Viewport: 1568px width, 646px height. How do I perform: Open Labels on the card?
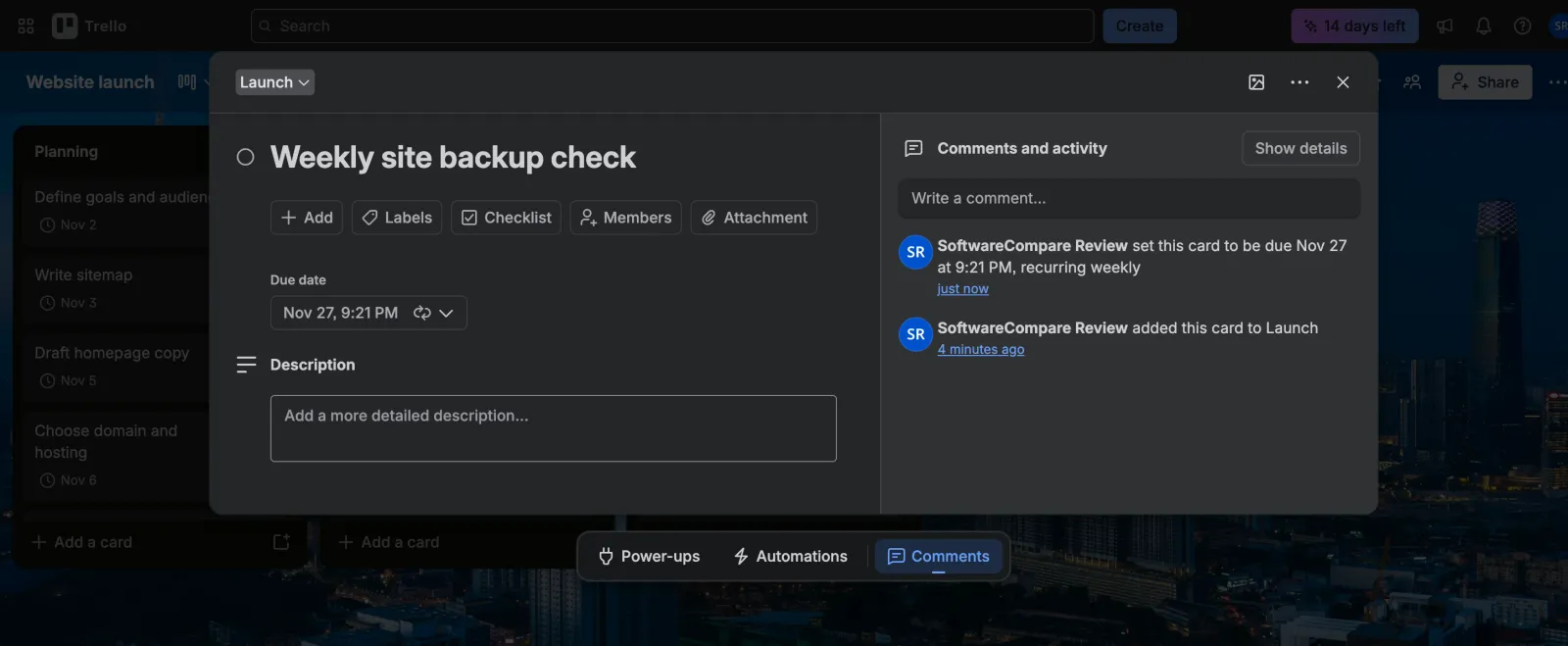pyautogui.click(x=397, y=218)
